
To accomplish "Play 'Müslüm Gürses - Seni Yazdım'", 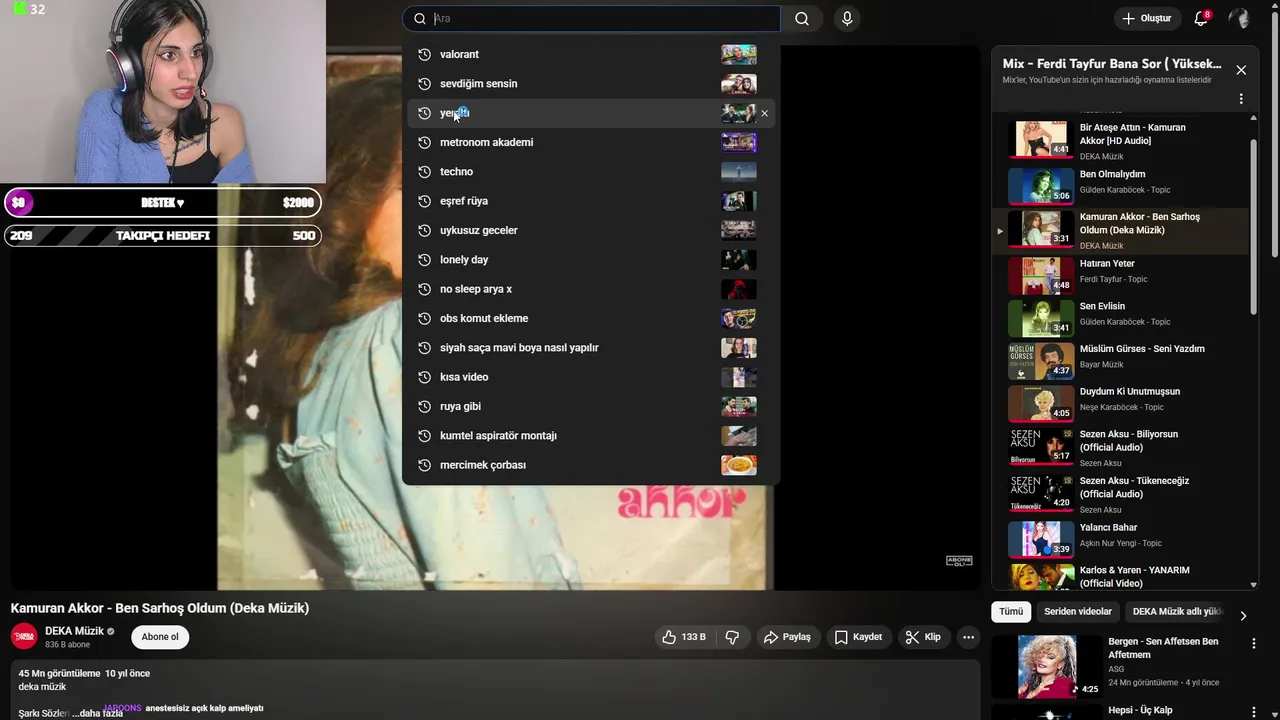I will click(x=1120, y=360).
